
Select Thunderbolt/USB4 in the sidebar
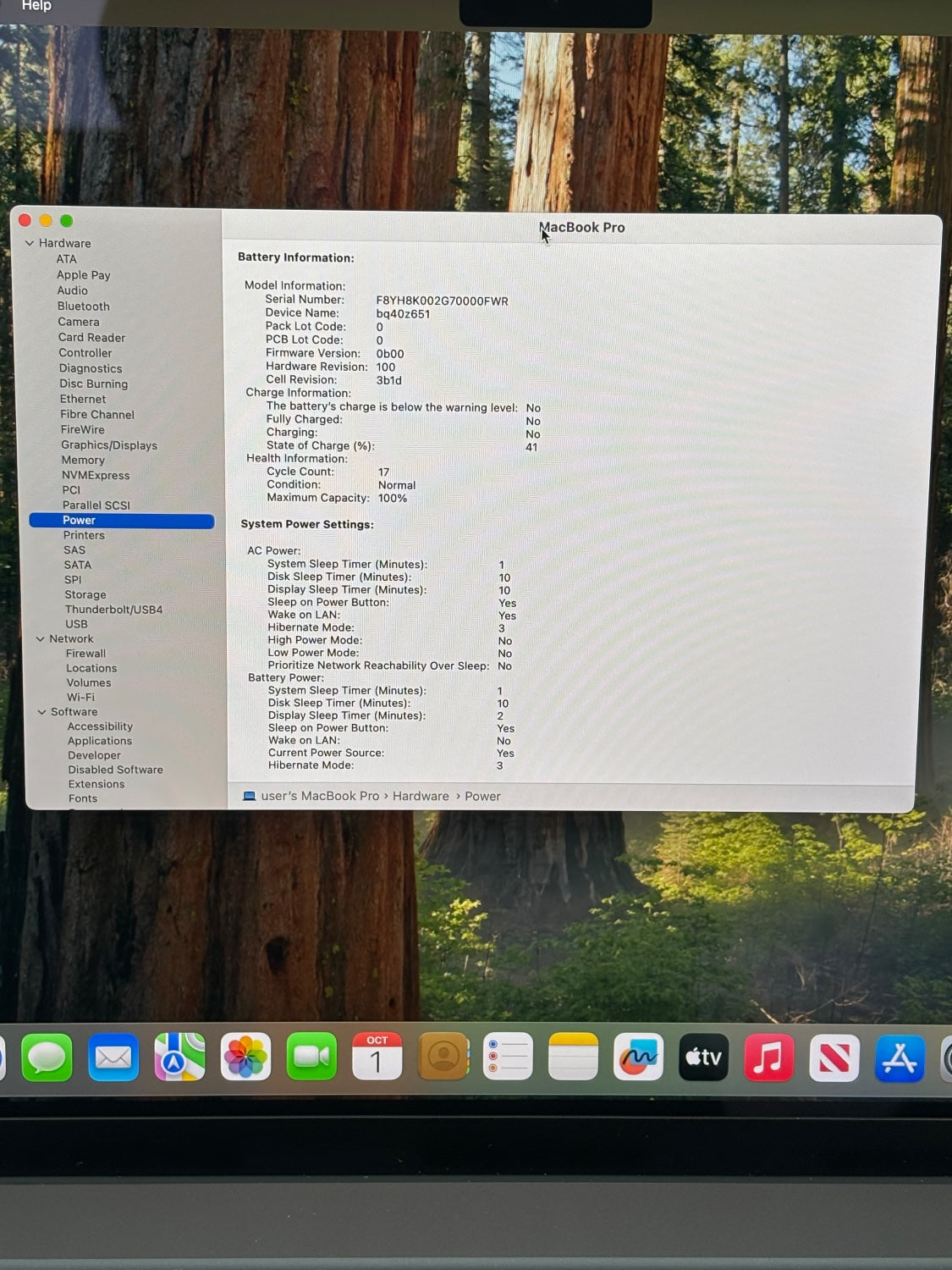pos(113,610)
